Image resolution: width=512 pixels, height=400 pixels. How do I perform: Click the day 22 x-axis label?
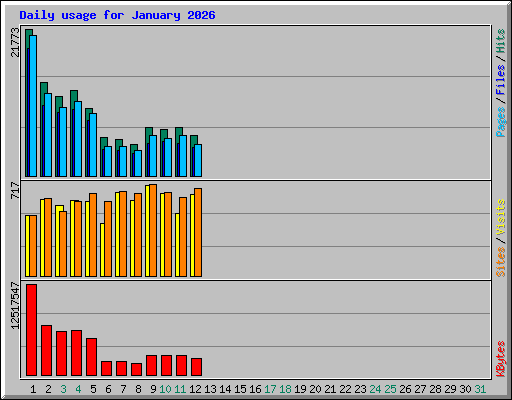click(x=345, y=389)
